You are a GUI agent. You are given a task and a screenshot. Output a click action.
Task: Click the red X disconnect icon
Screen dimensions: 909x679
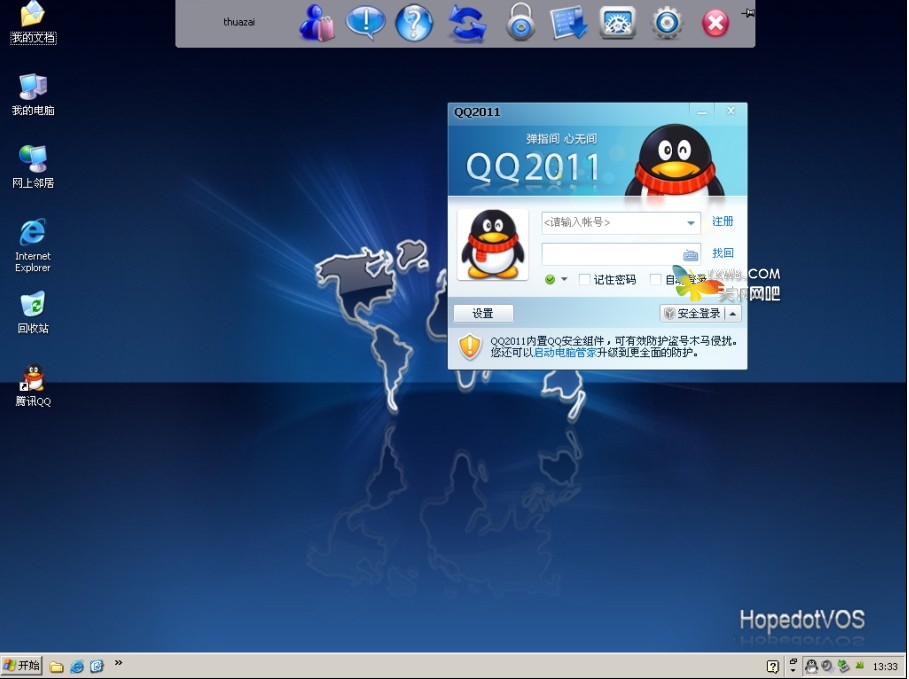[x=715, y=24]
